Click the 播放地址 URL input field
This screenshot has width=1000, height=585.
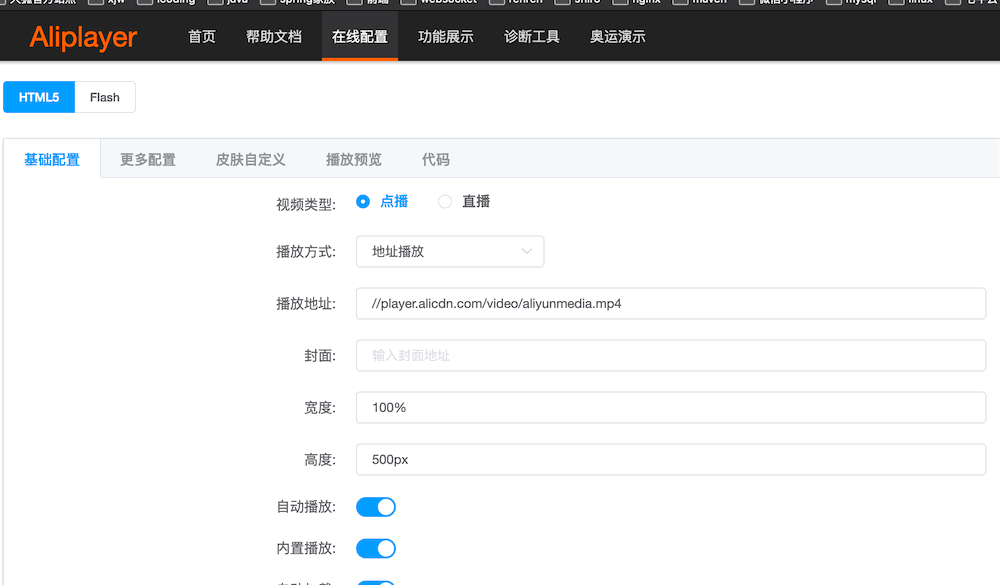(671, 304)
